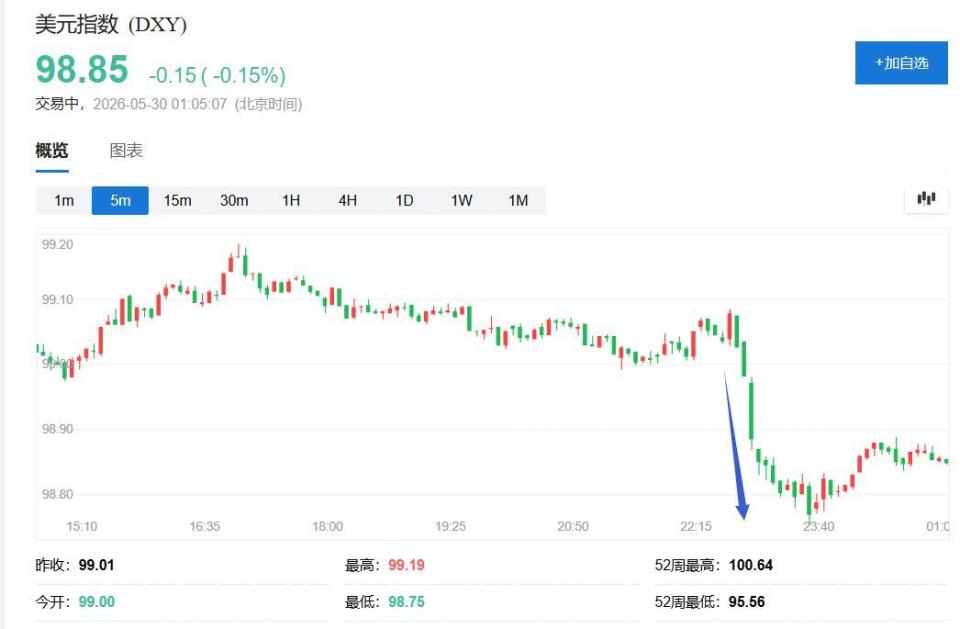Set chart to 1W interval
This screenshot has width=960, height=629.
point(461,200)
